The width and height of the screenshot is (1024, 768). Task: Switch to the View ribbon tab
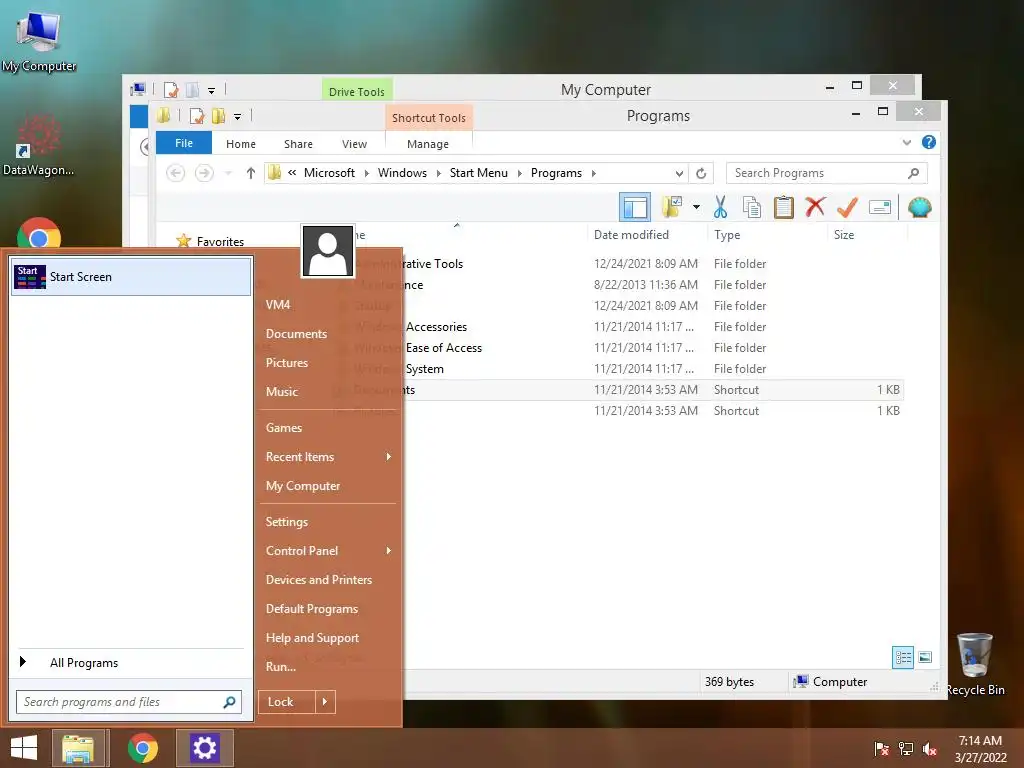[x=355, y=144]
